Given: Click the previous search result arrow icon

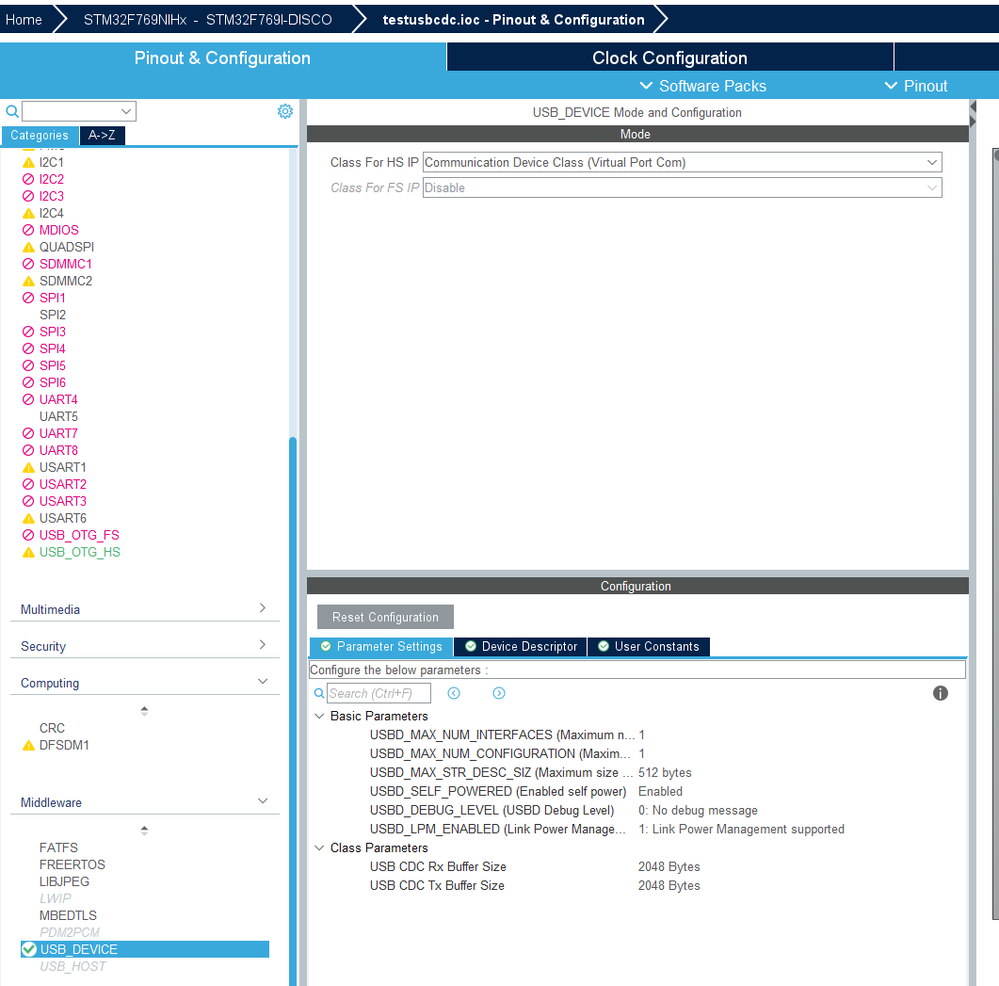Looking at the screenshot, I should point(454,693).
